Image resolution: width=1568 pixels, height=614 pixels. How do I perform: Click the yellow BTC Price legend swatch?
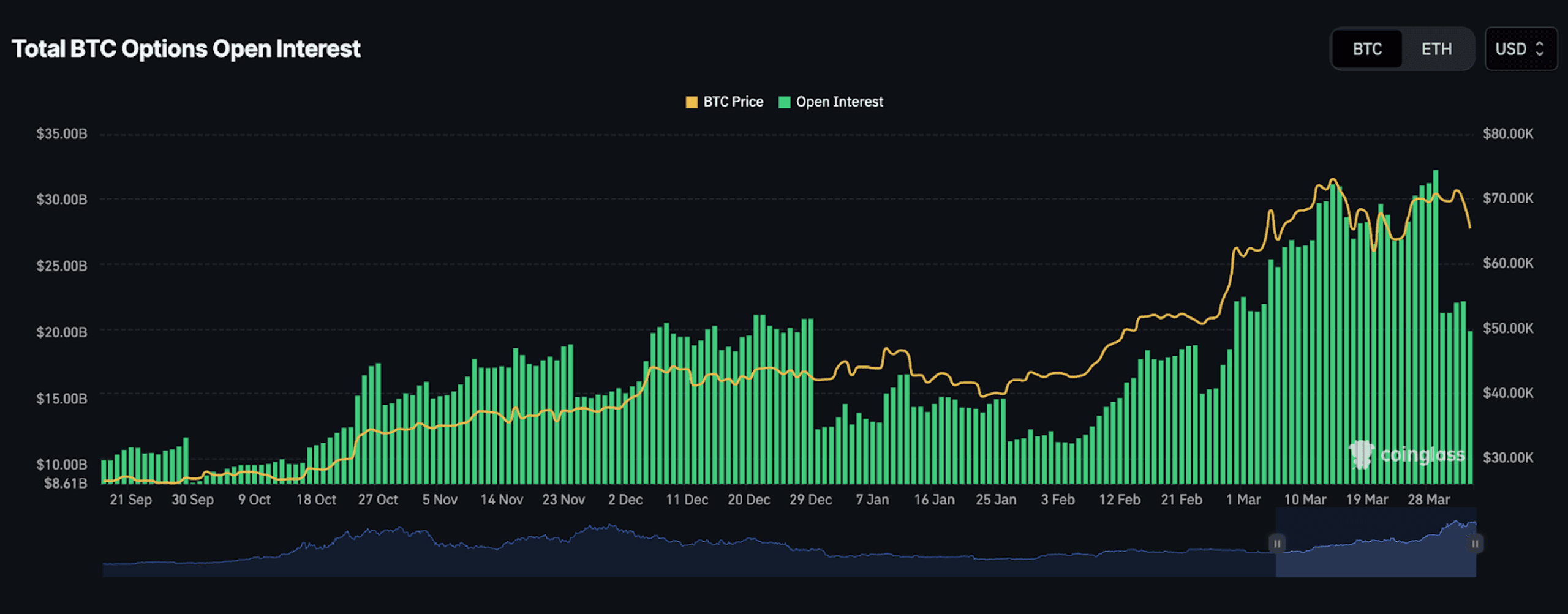coord(692,102)
